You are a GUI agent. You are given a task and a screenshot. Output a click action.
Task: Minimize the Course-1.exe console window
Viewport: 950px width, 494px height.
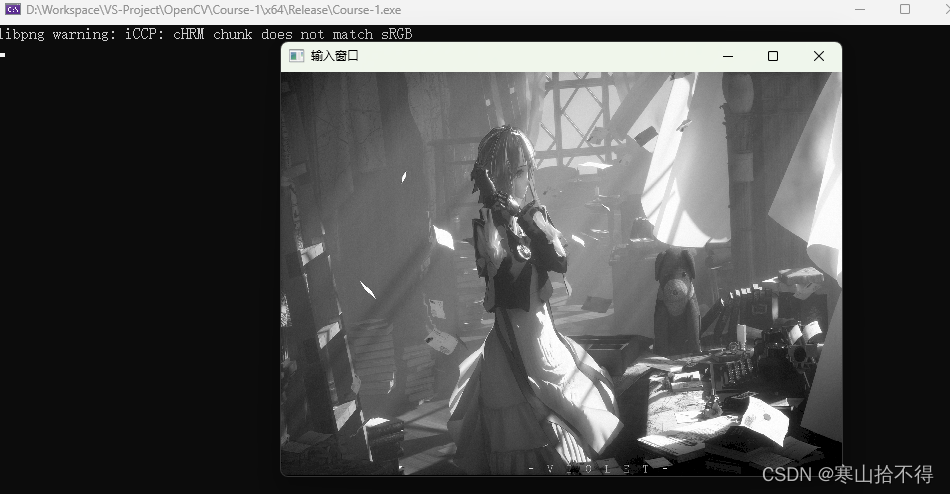(860, 10)
